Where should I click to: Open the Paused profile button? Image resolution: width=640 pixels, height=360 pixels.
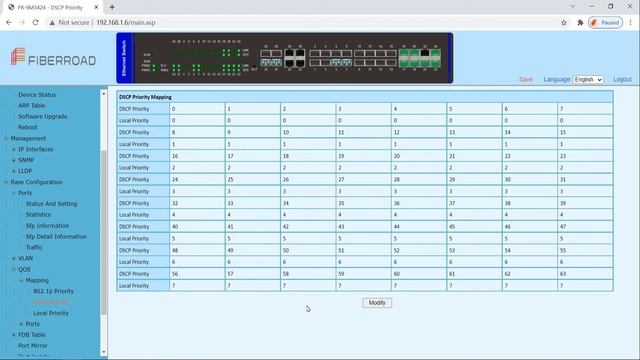click(x=605, y=22)
